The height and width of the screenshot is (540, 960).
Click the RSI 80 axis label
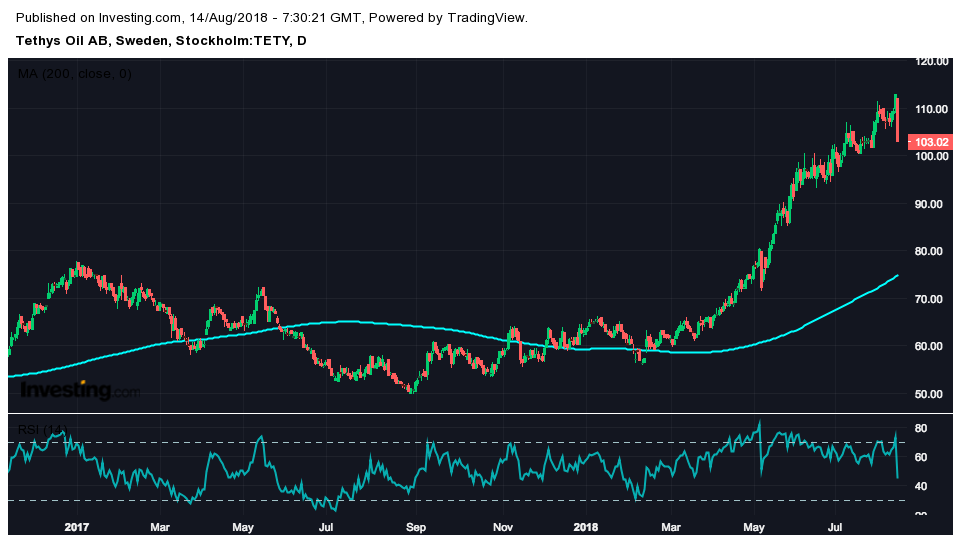coord(921,428)
